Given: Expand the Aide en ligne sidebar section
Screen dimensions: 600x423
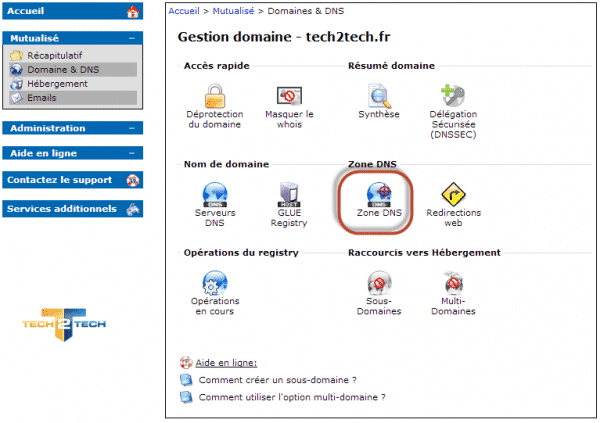Looking at the screenshot, I should pos(133,153).
